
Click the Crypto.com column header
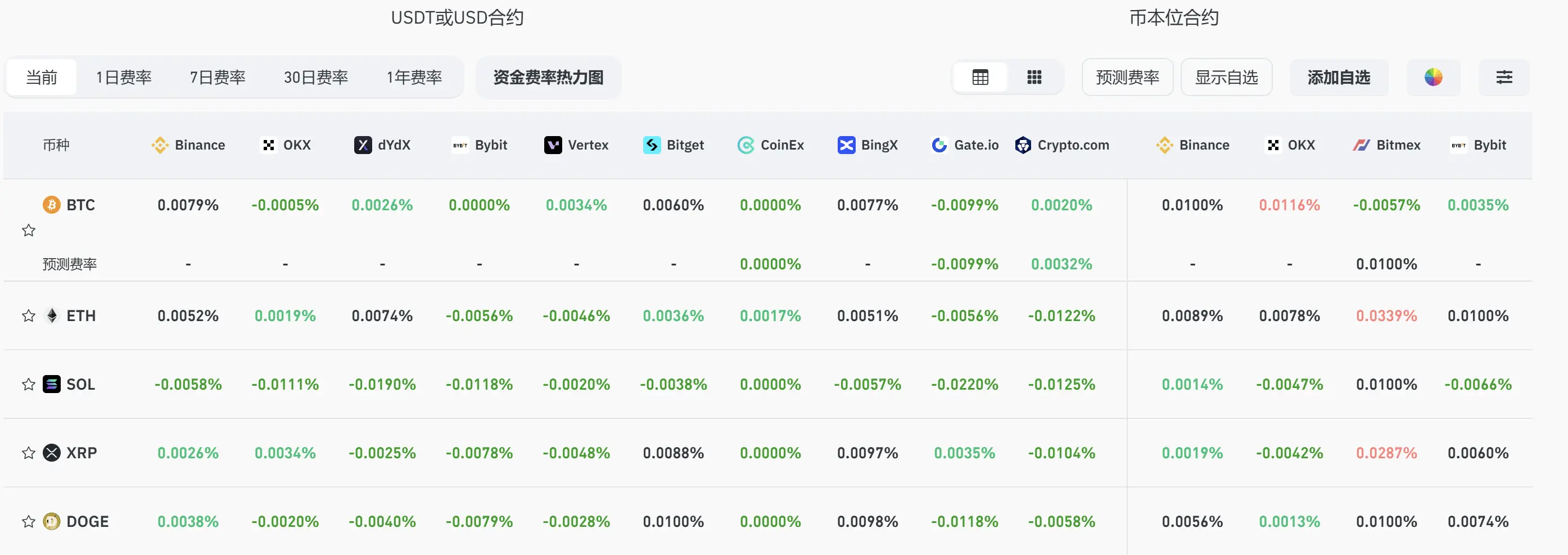[1062, 145]
